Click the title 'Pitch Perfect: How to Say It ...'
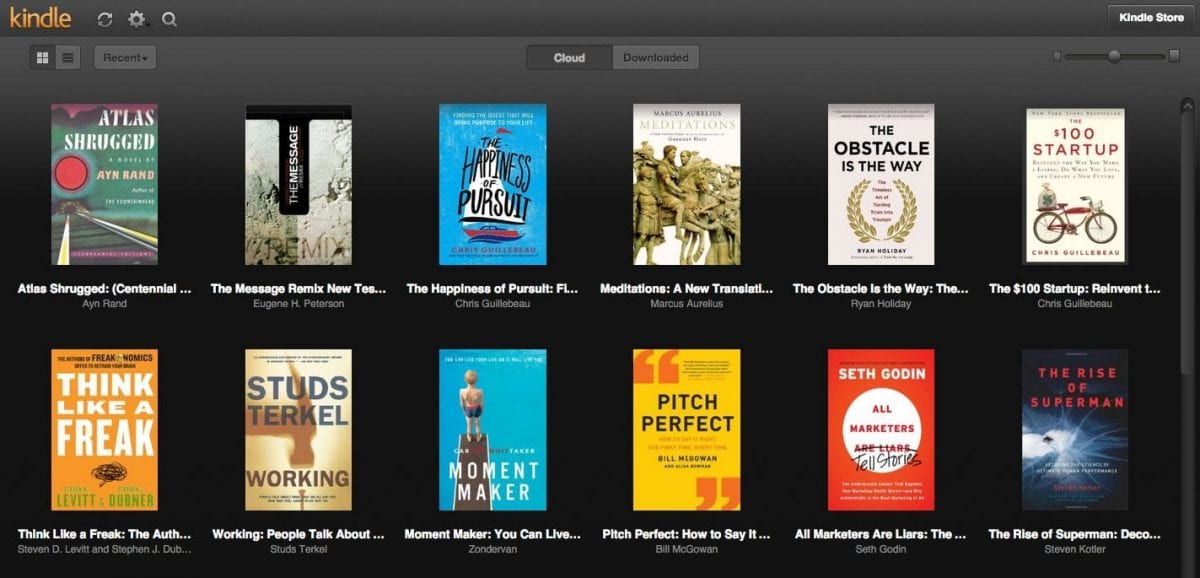 (x=686, y=534)
